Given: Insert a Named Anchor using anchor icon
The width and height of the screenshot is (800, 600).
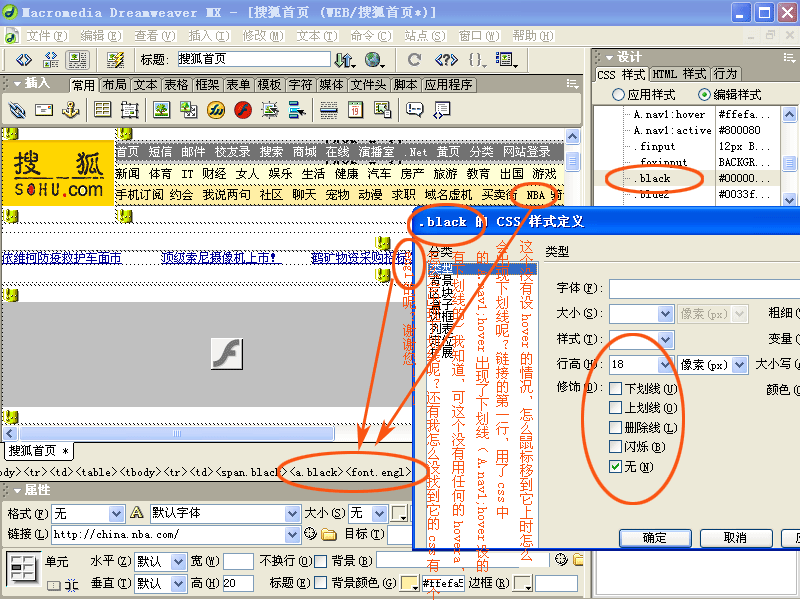Looking at the screenshot, I should [70, 110].
